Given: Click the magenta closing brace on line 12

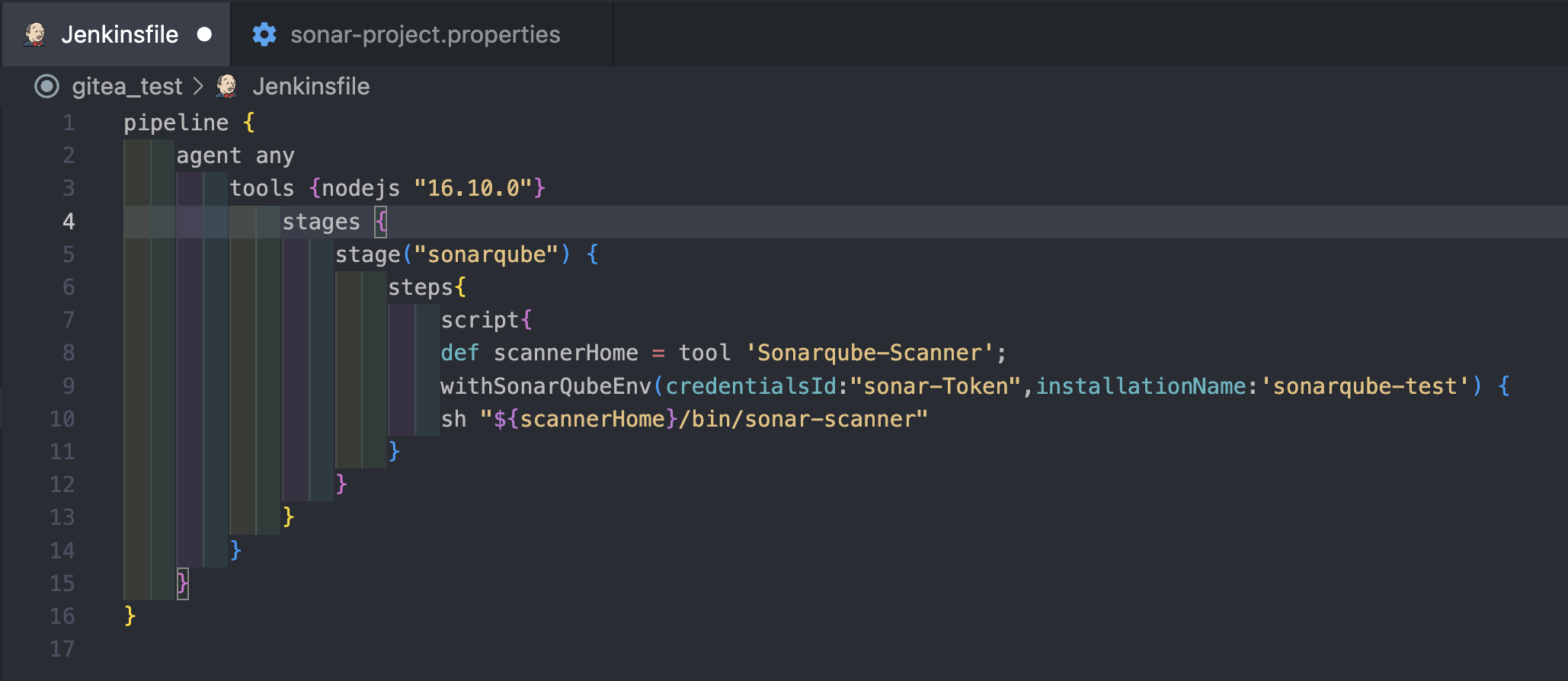Looking at the screenshot, I should (341, 484).
